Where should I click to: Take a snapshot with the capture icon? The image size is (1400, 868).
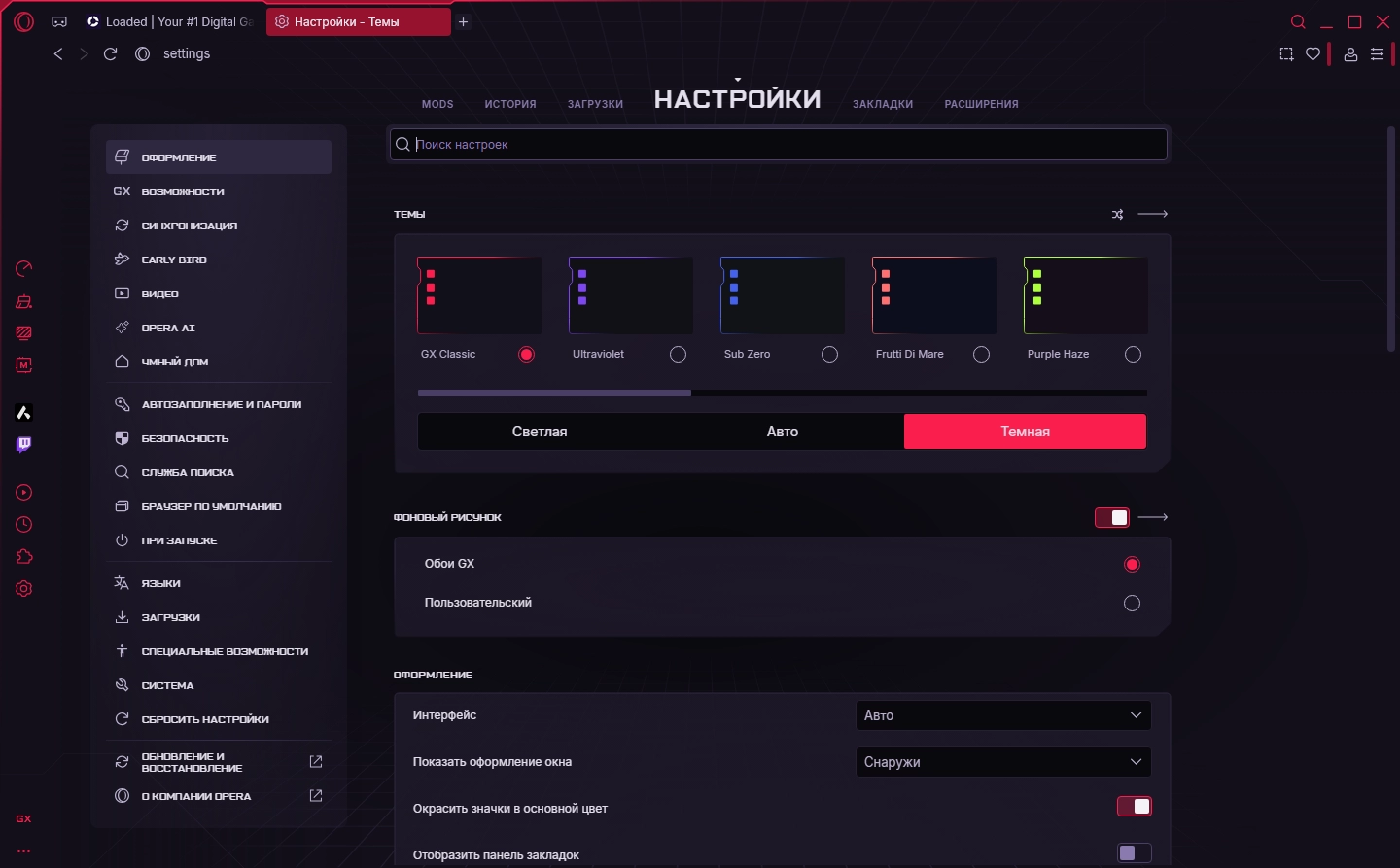(x=1286, y=54)
